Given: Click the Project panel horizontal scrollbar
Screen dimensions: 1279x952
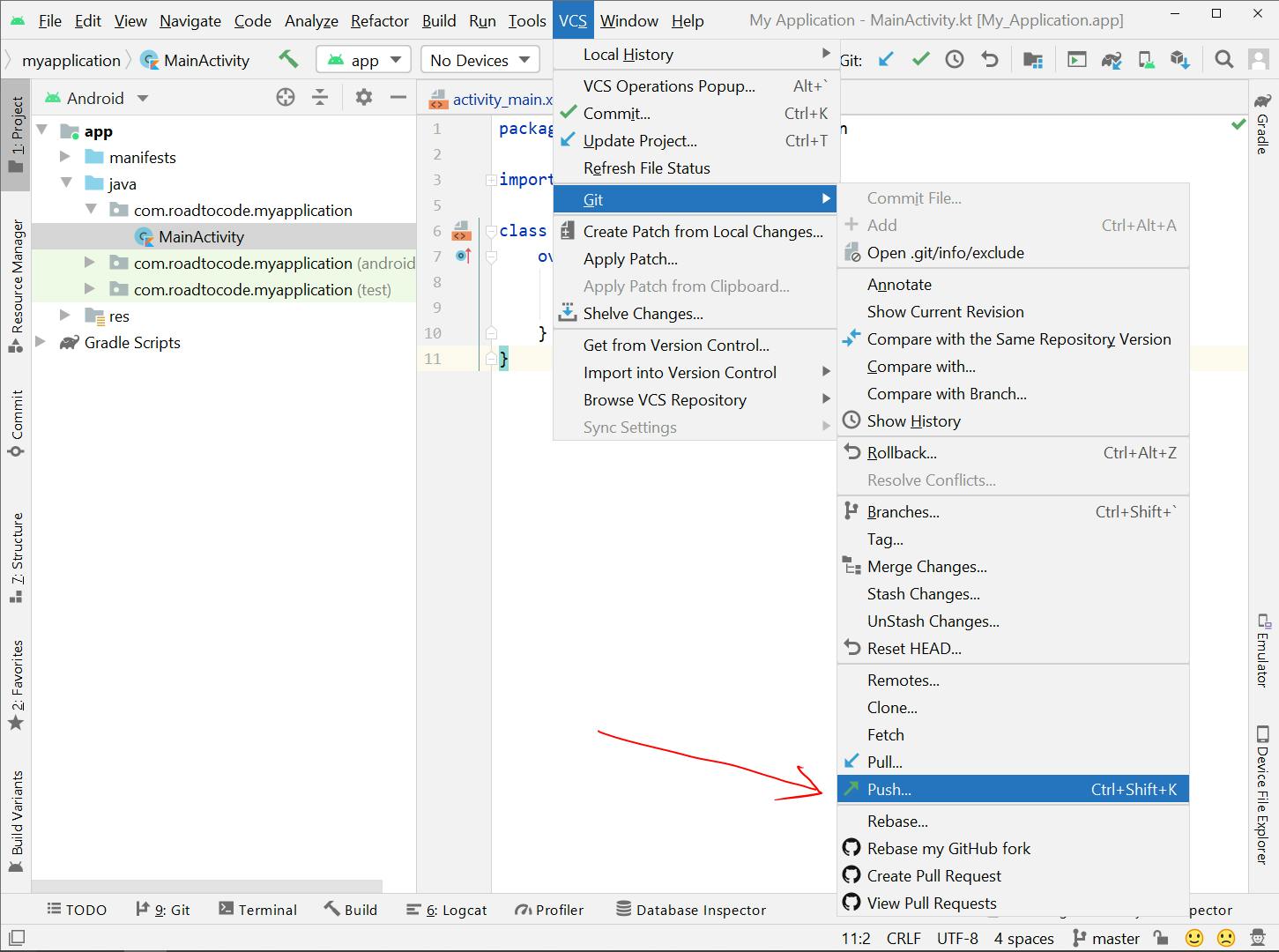Looking at the screenshot, I should (x=207, y=887).
